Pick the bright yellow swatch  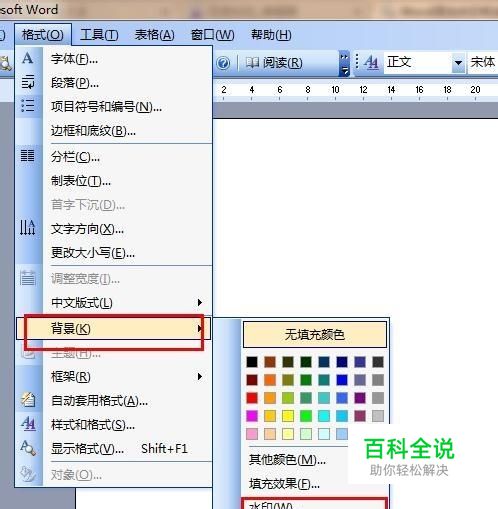tap(288, 416)
